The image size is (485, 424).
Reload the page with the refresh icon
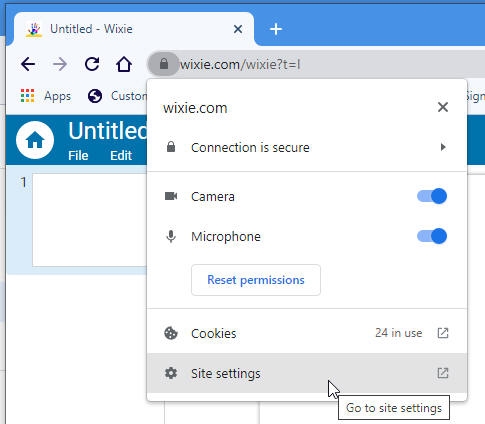pyautogui.click(x=92, y=64)
